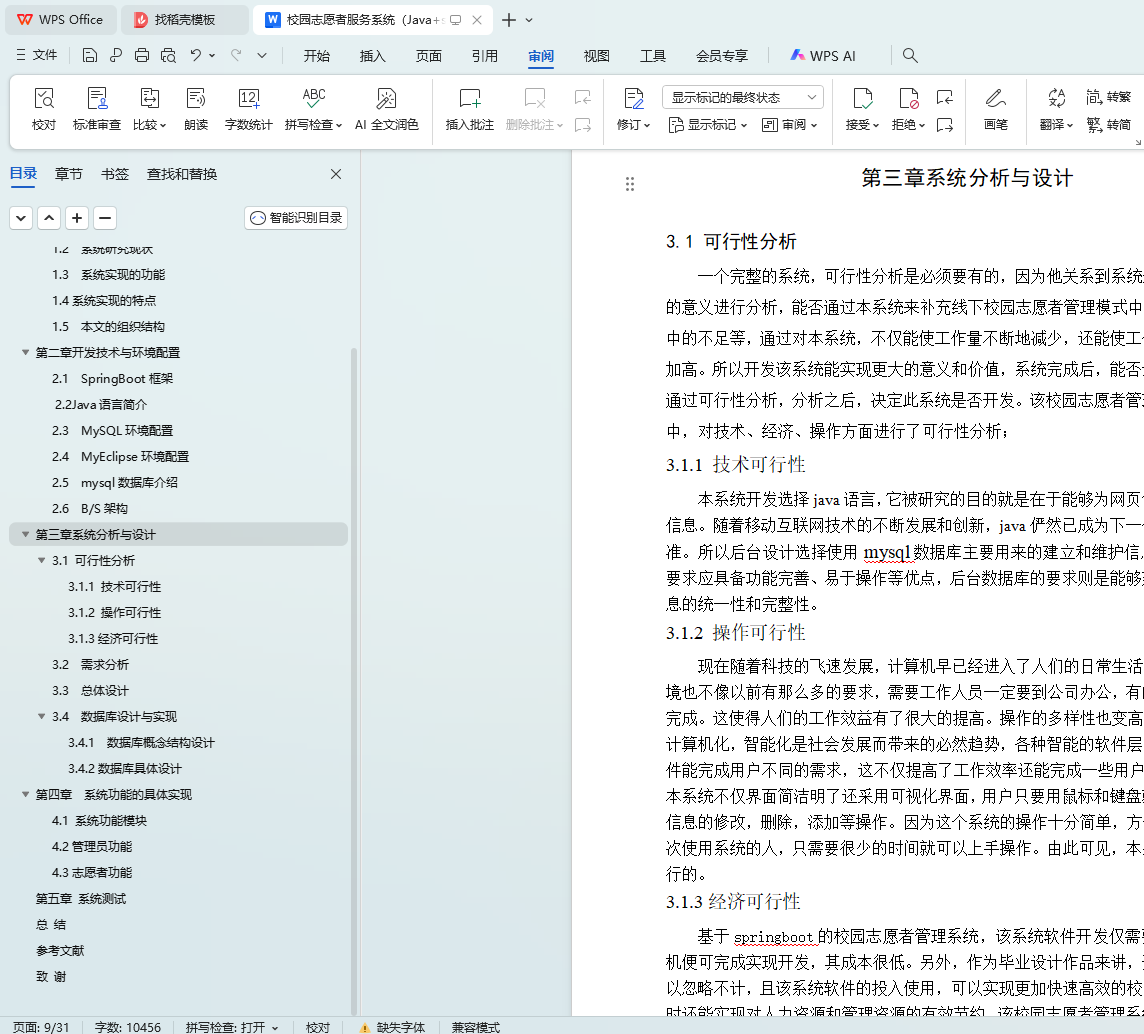
Task: Switch to 书签 tab in navigation pane
Action: 115,174
